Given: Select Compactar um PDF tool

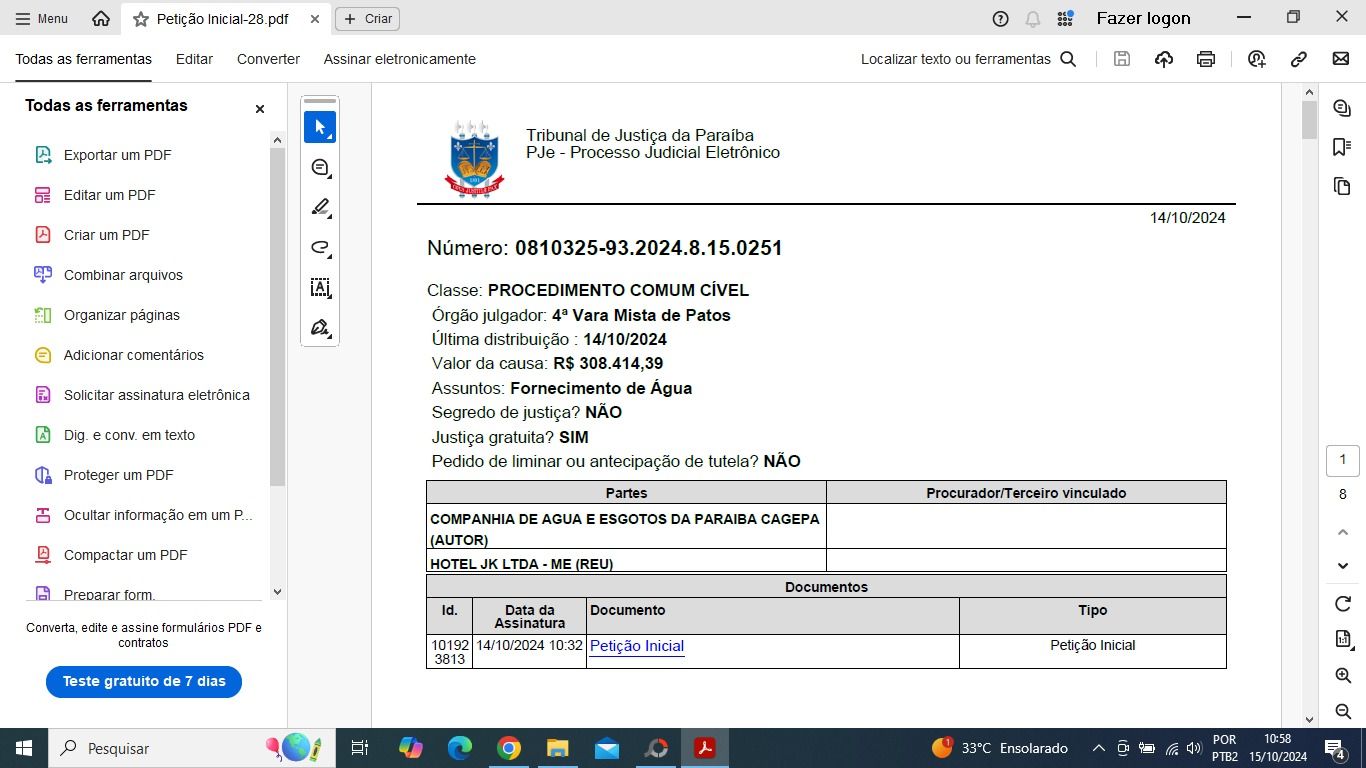Looking at the screenshot, I should 125,555.
